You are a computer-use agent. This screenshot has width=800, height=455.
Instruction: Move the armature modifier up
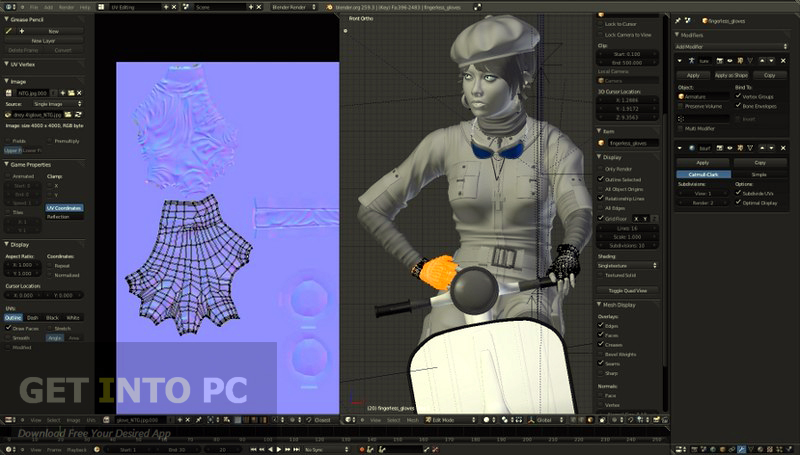[x=762, y=61]
